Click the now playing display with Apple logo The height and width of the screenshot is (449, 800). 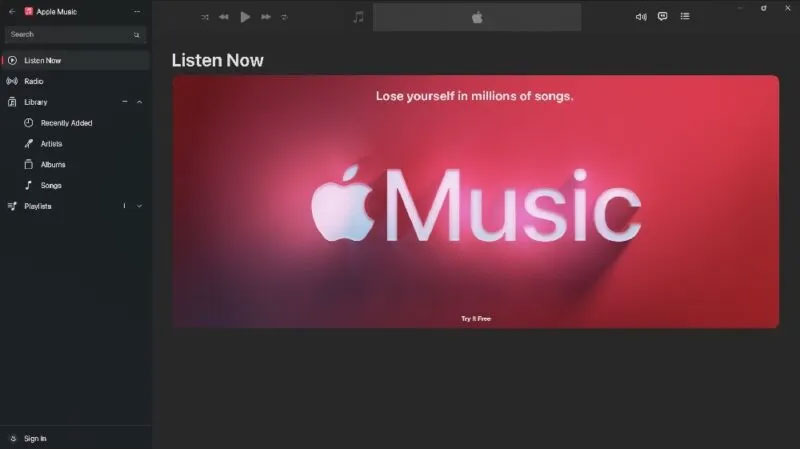[477, 17]
